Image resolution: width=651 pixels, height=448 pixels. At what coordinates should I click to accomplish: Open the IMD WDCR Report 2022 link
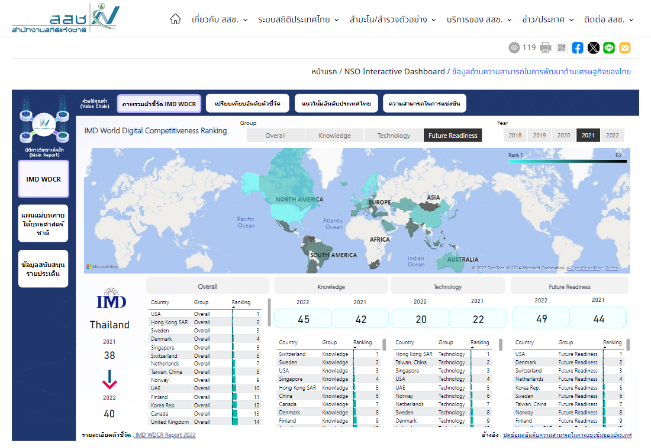tap(165, 435)
